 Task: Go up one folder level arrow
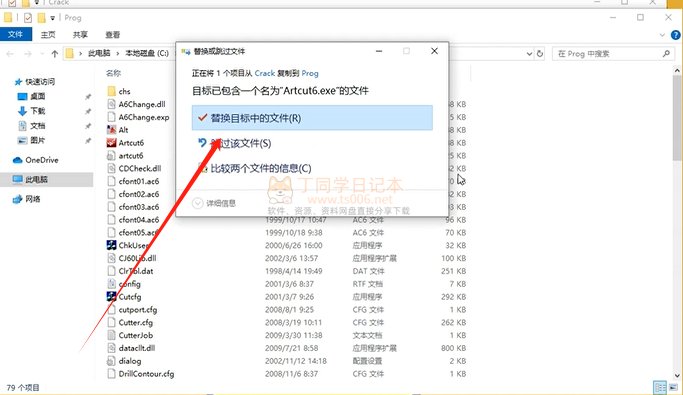54,54
